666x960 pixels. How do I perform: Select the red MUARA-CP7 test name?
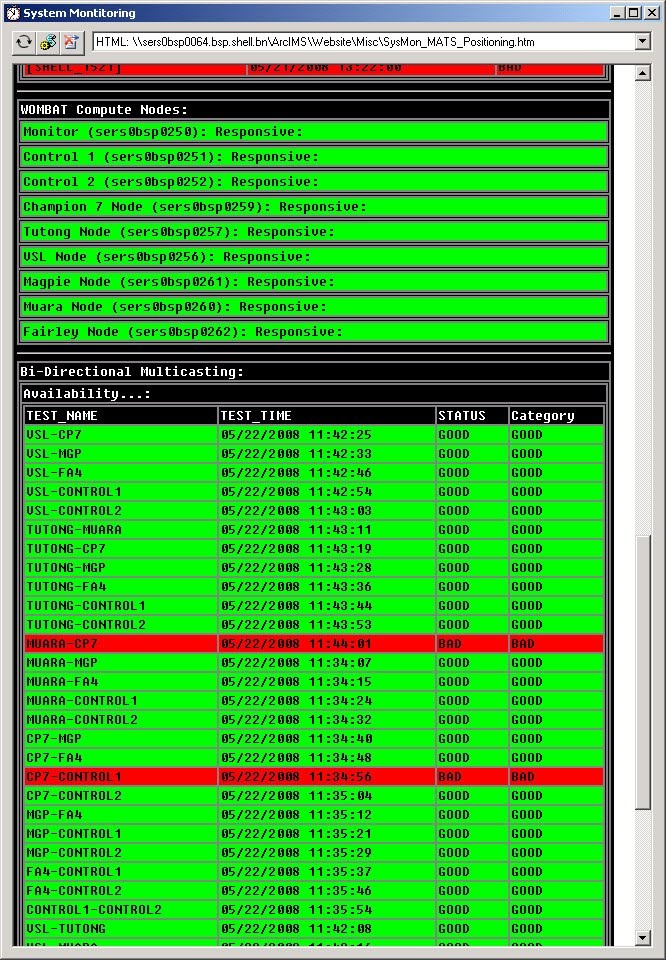[x=62, y=643]
